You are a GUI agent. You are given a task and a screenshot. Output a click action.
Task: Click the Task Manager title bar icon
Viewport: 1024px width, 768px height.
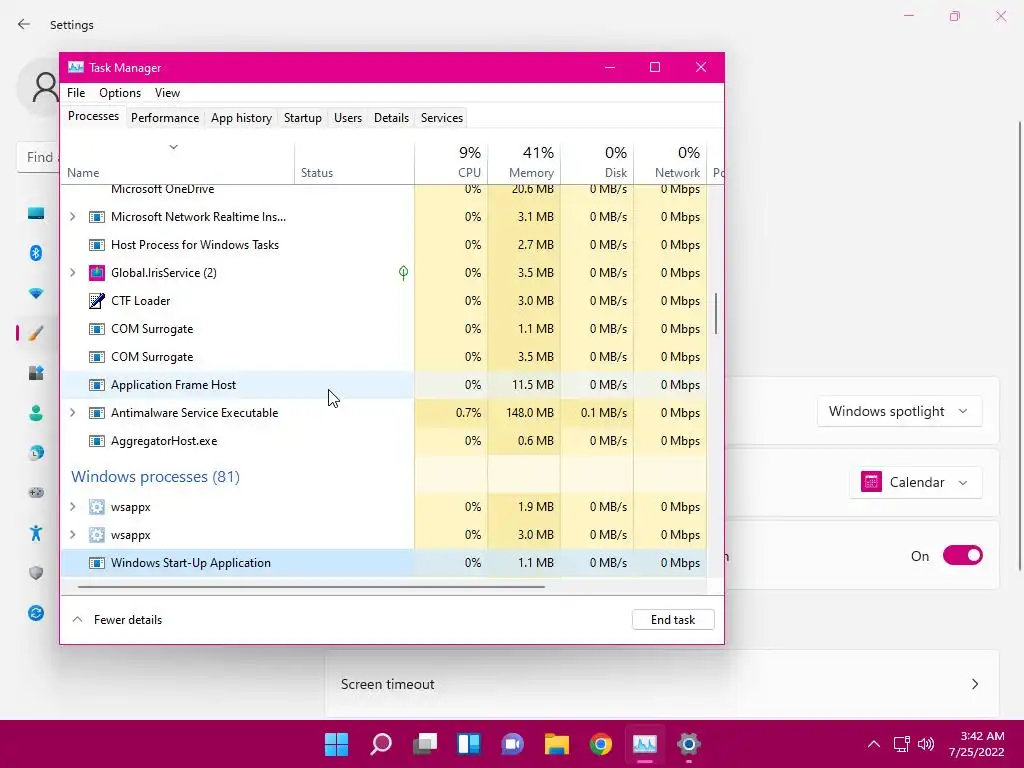(x=76, y=67)
